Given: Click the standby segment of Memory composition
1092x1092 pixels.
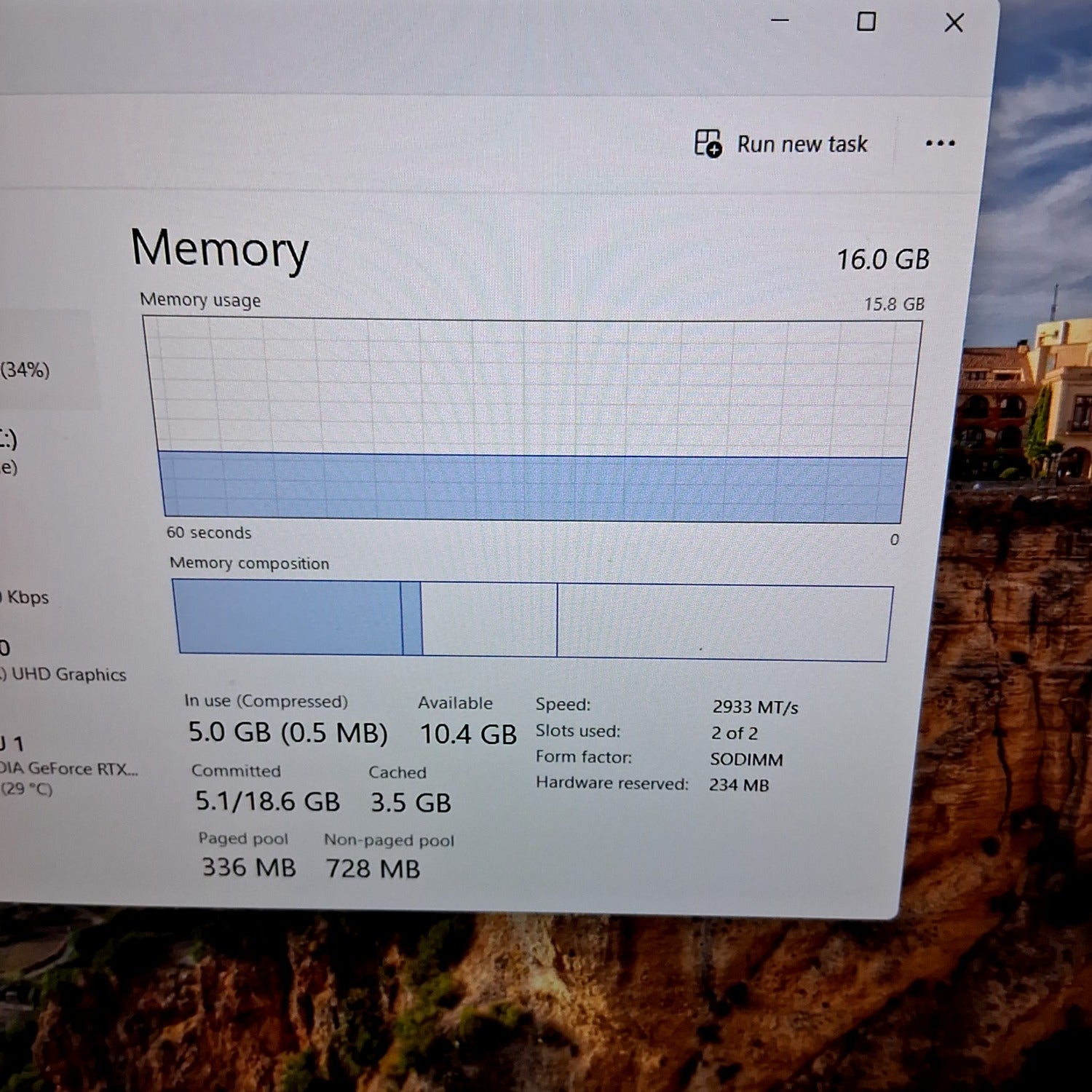Looking at the screenshot, I should click(x=488, y=620).
